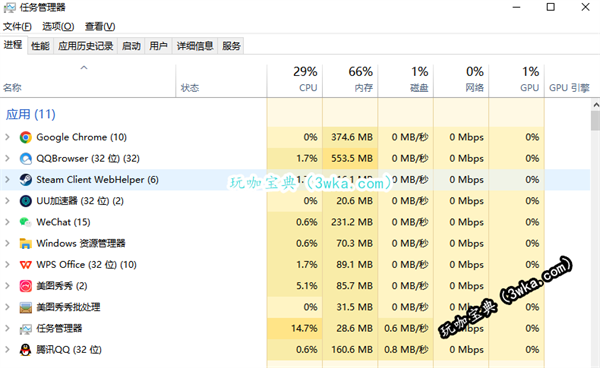Click the 任务管理器 process row icon
This screenshot has width=600, height=368.
(26, 329)
